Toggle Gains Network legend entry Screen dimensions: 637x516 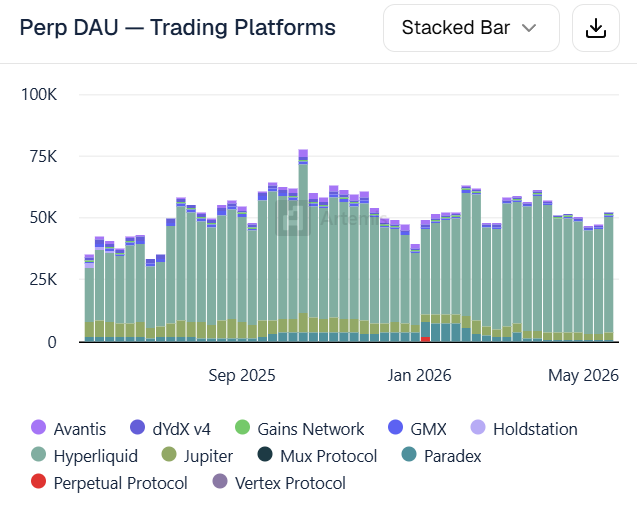click(x=300, y=429)
